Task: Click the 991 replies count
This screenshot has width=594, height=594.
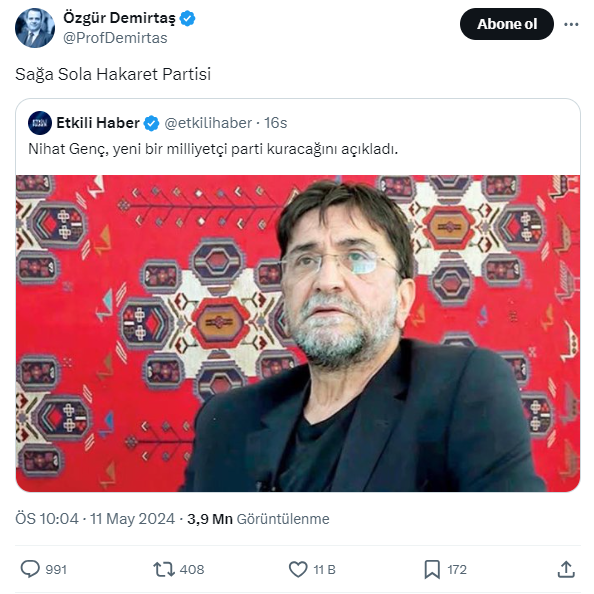Action: [56, 569]
